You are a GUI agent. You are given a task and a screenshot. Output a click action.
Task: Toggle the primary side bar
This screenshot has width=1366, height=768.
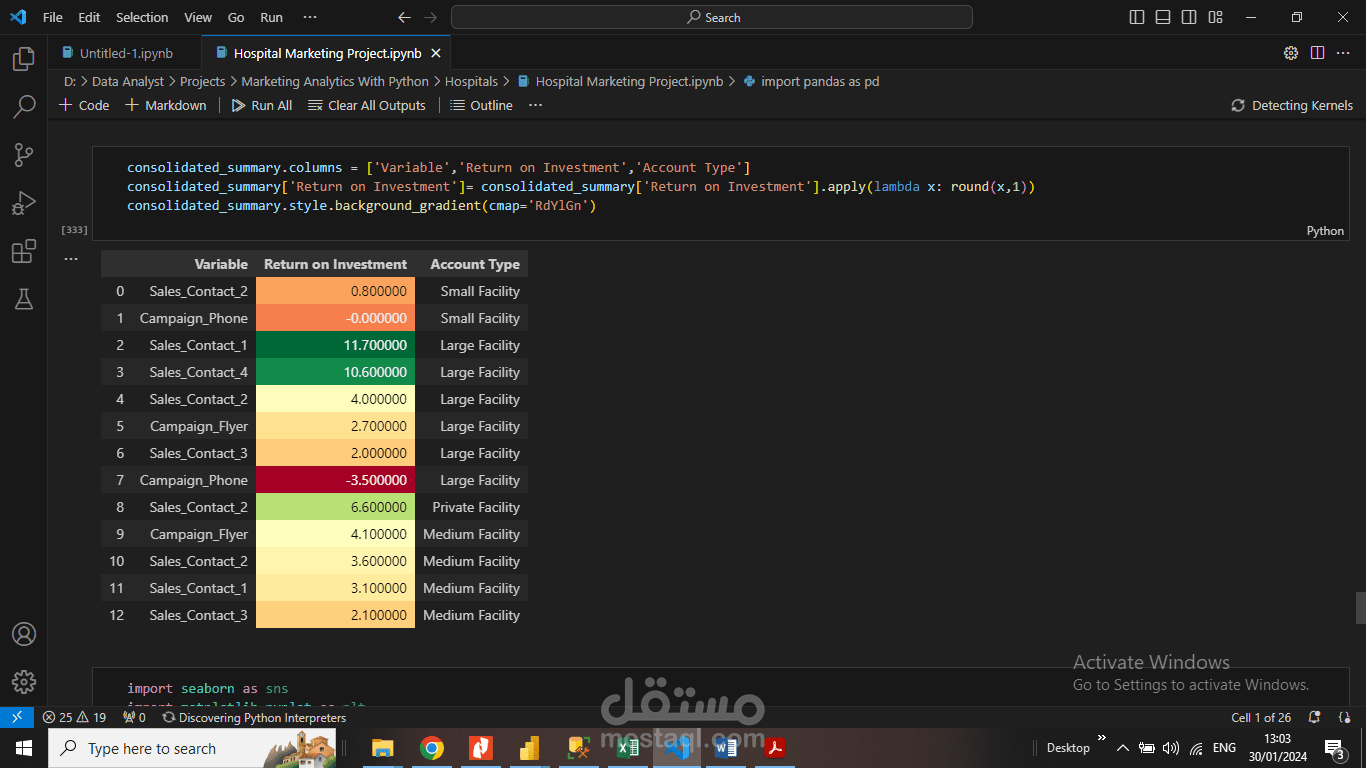pos(1137,17)
